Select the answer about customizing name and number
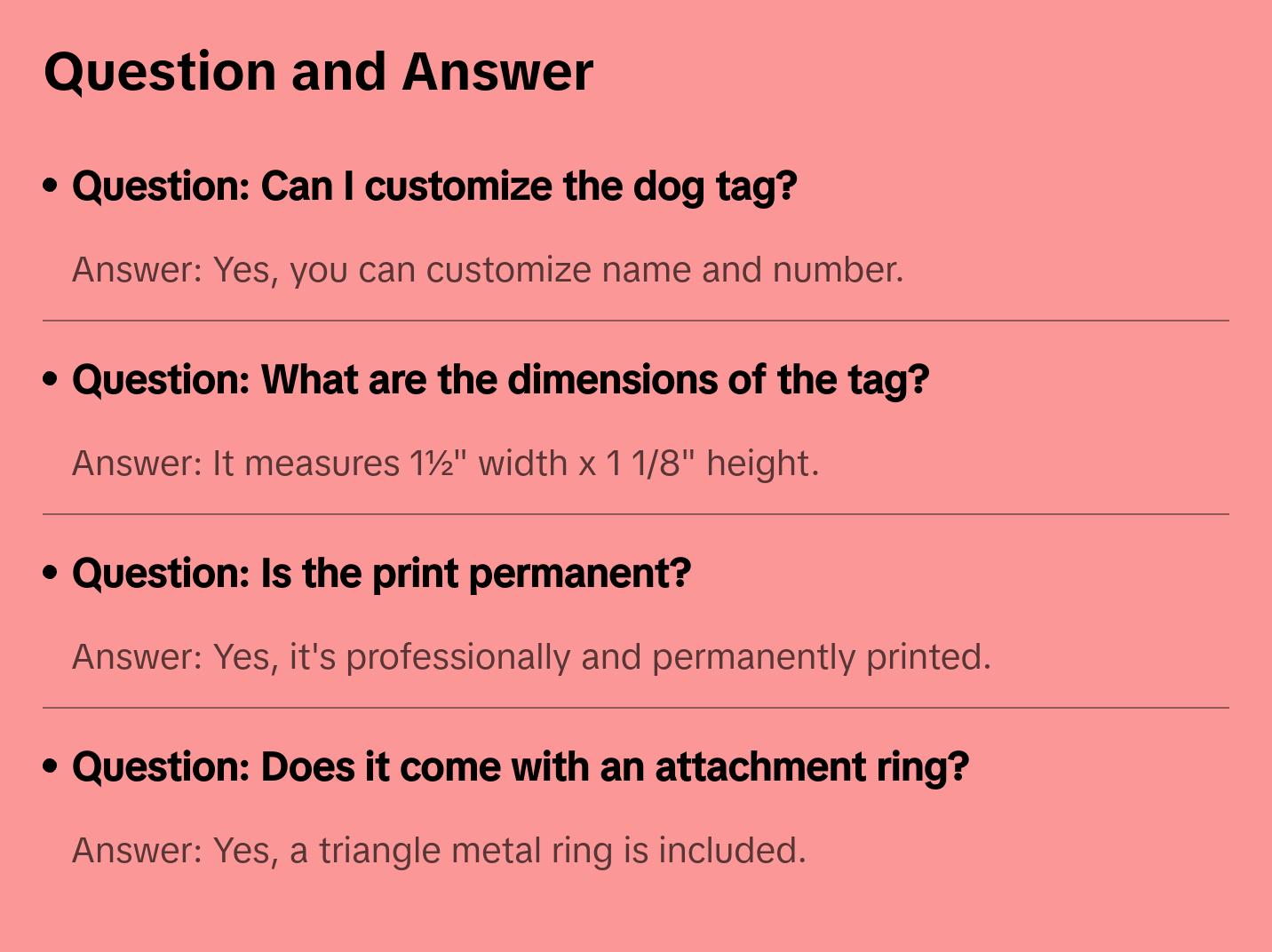The width and height of the screenshot is (1272, 952). click(x=487, y=270)
